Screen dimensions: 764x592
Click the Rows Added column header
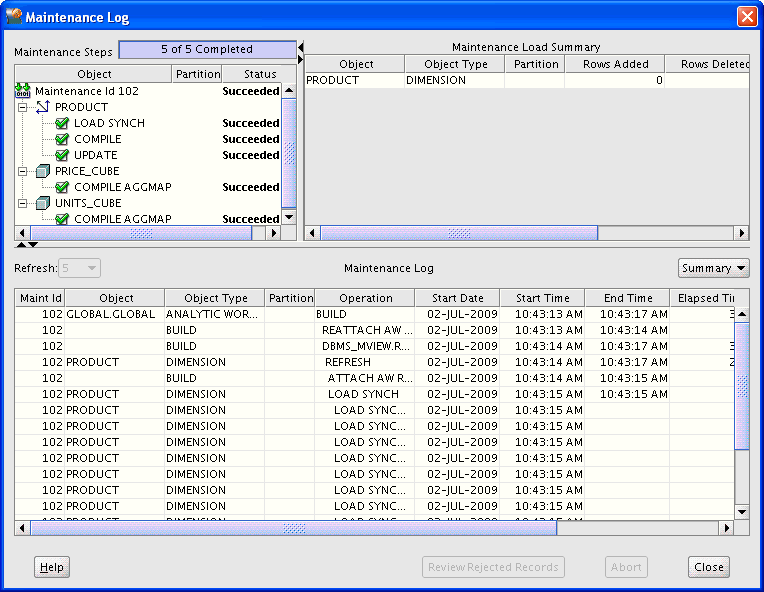coord(615,64)
